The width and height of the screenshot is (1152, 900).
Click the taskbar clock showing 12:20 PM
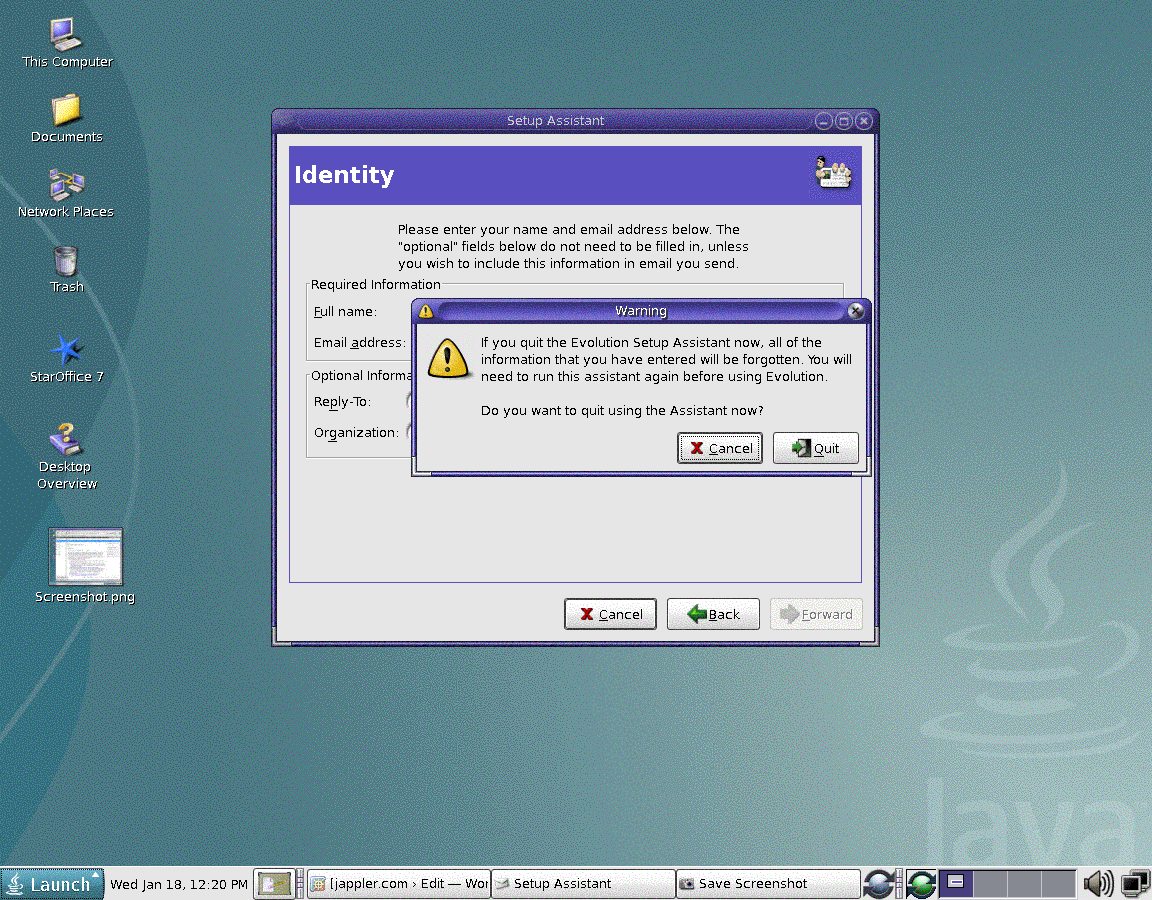[x=179, y=884]
